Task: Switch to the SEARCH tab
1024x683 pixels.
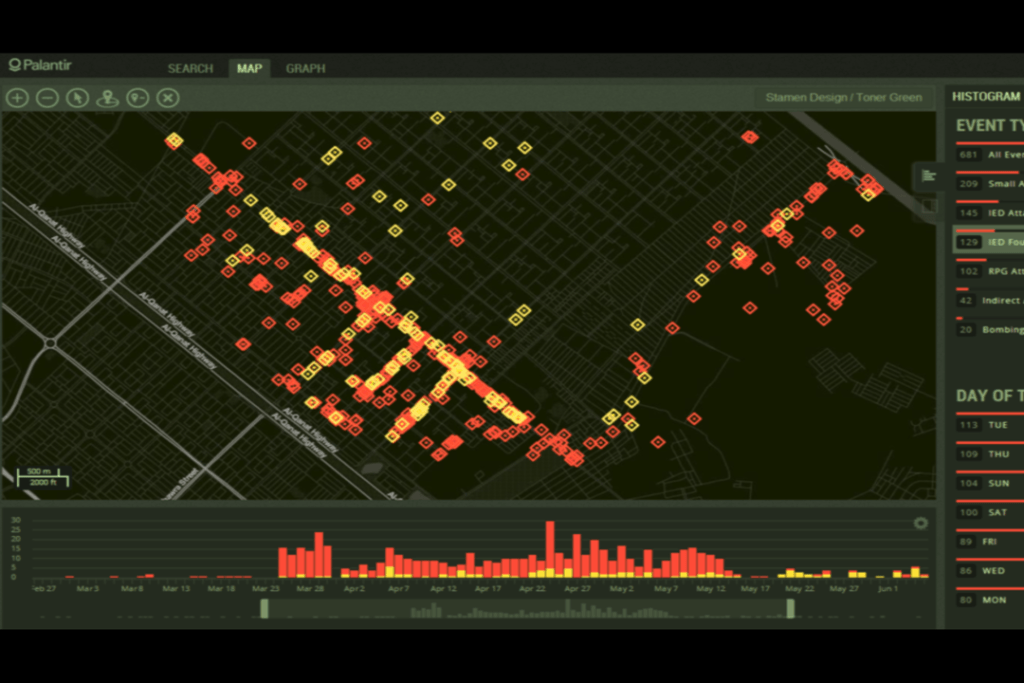Action: pyautogui.click(x=190, y=68)
